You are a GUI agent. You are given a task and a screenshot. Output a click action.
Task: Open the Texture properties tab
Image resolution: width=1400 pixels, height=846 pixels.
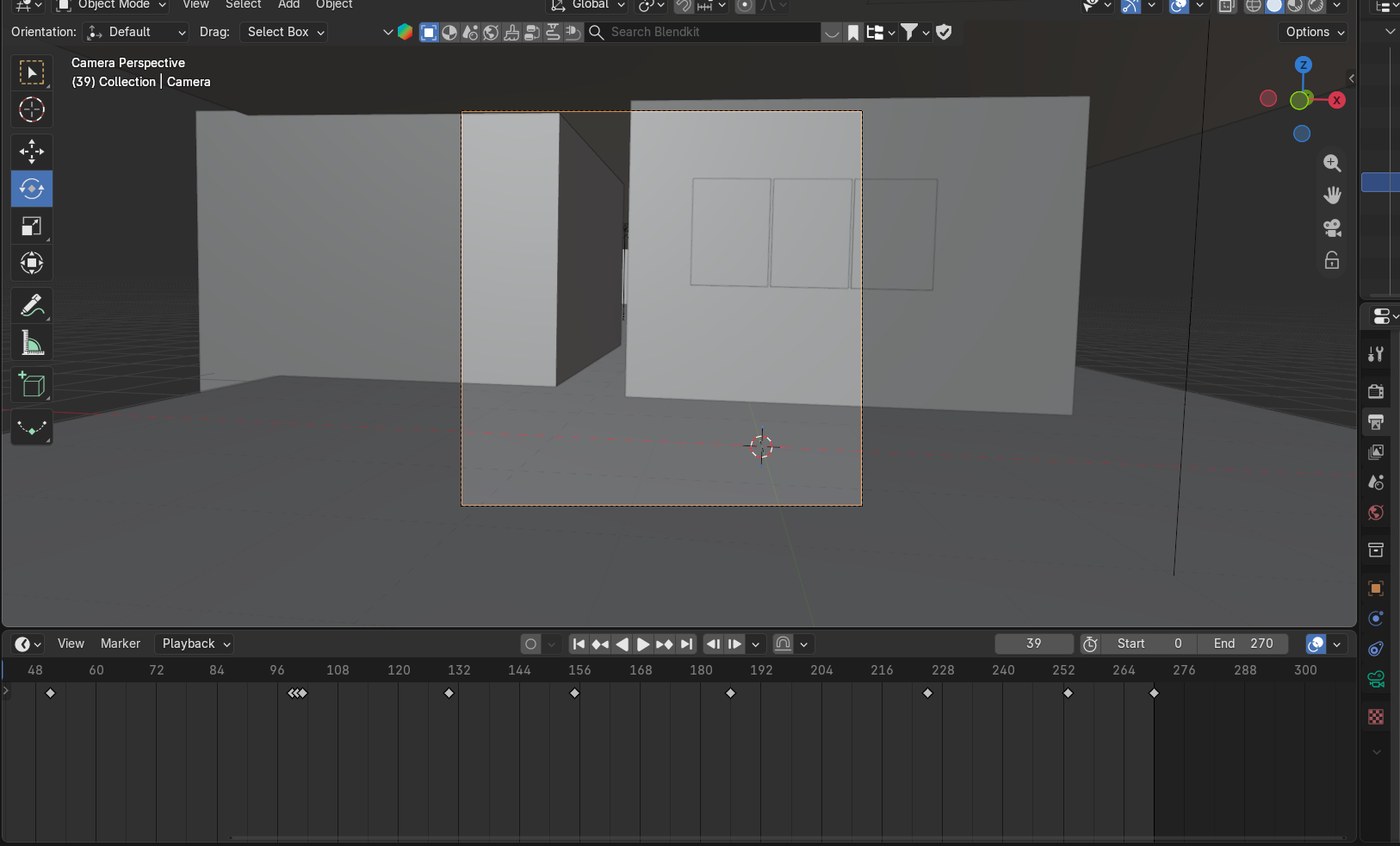(x=1376, y=717)
